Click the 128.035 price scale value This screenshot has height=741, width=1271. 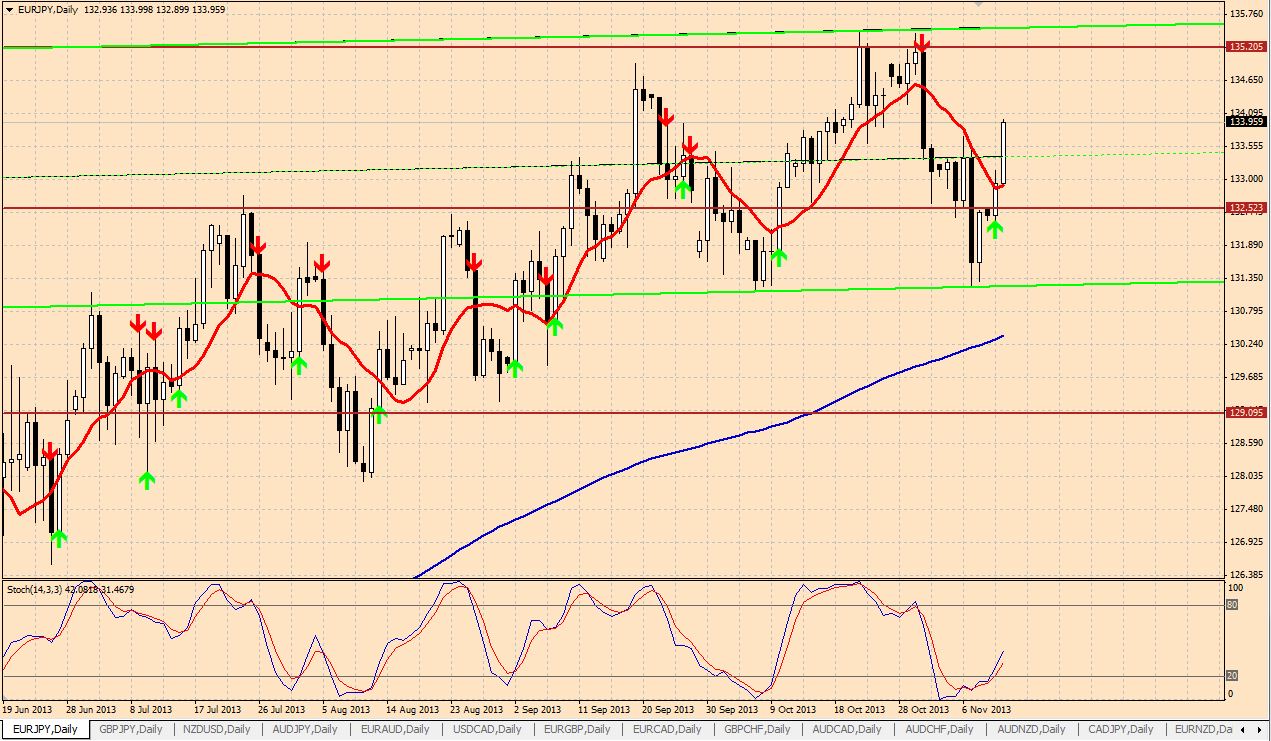[x=1245, y=476]
